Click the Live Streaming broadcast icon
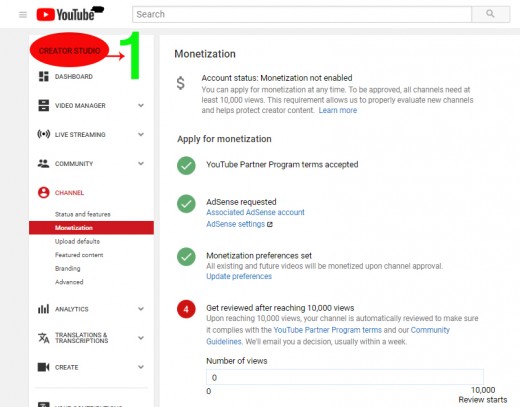This screenshot has width=520, height=407. (43, 134)
